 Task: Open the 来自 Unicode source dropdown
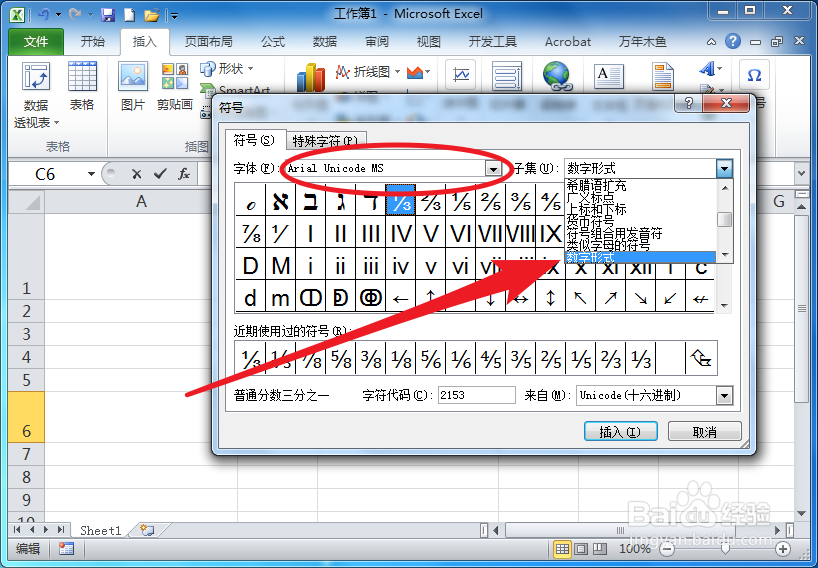pyautogui.click(x=724, y=396)
